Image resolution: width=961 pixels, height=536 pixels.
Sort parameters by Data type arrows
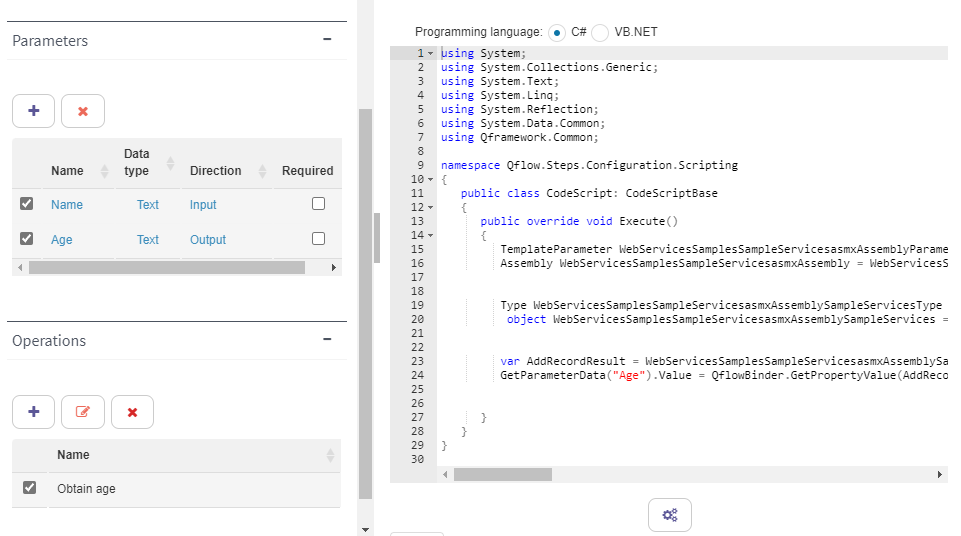point(170,163)
